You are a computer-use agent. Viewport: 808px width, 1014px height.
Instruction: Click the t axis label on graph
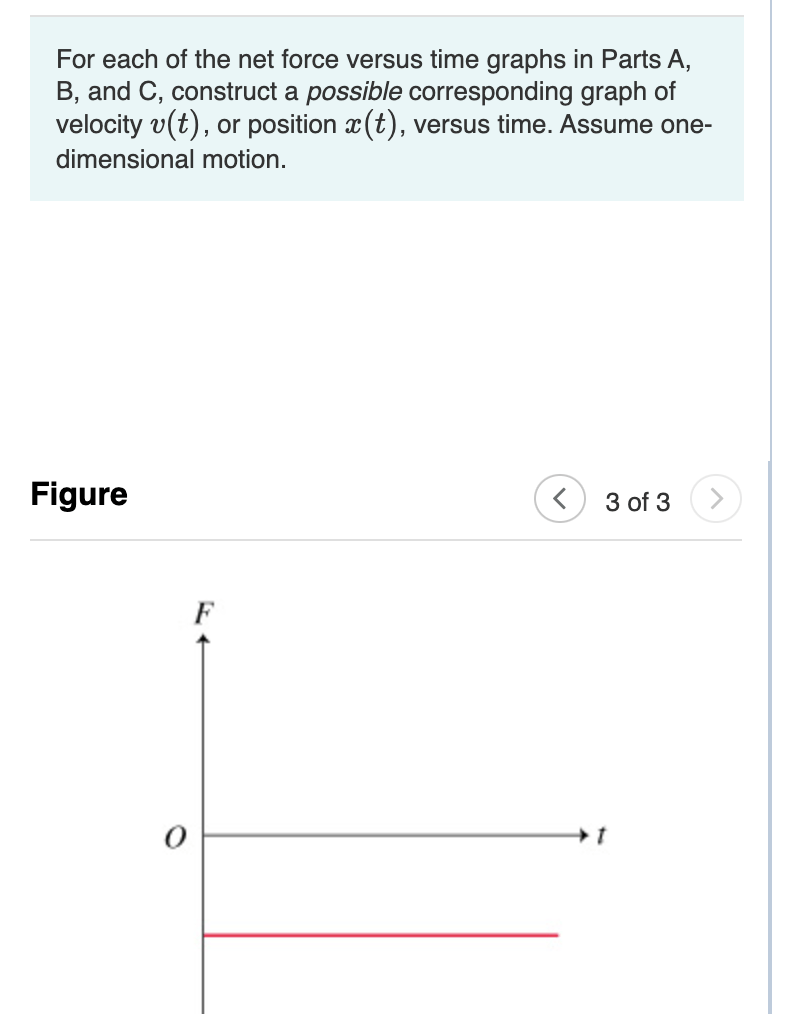click(x=600, y=835)
